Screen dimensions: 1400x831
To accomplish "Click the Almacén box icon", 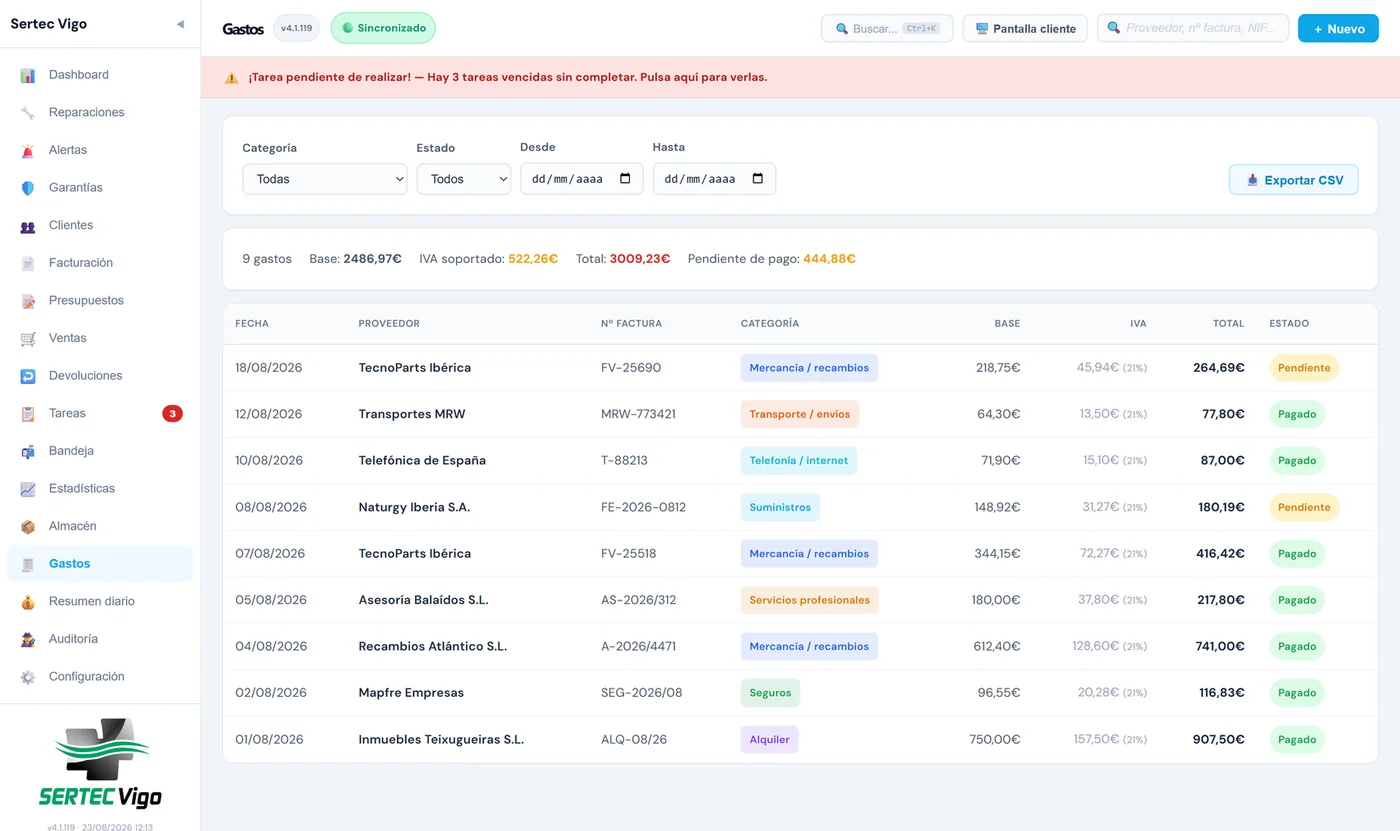I will pos(28,526).
